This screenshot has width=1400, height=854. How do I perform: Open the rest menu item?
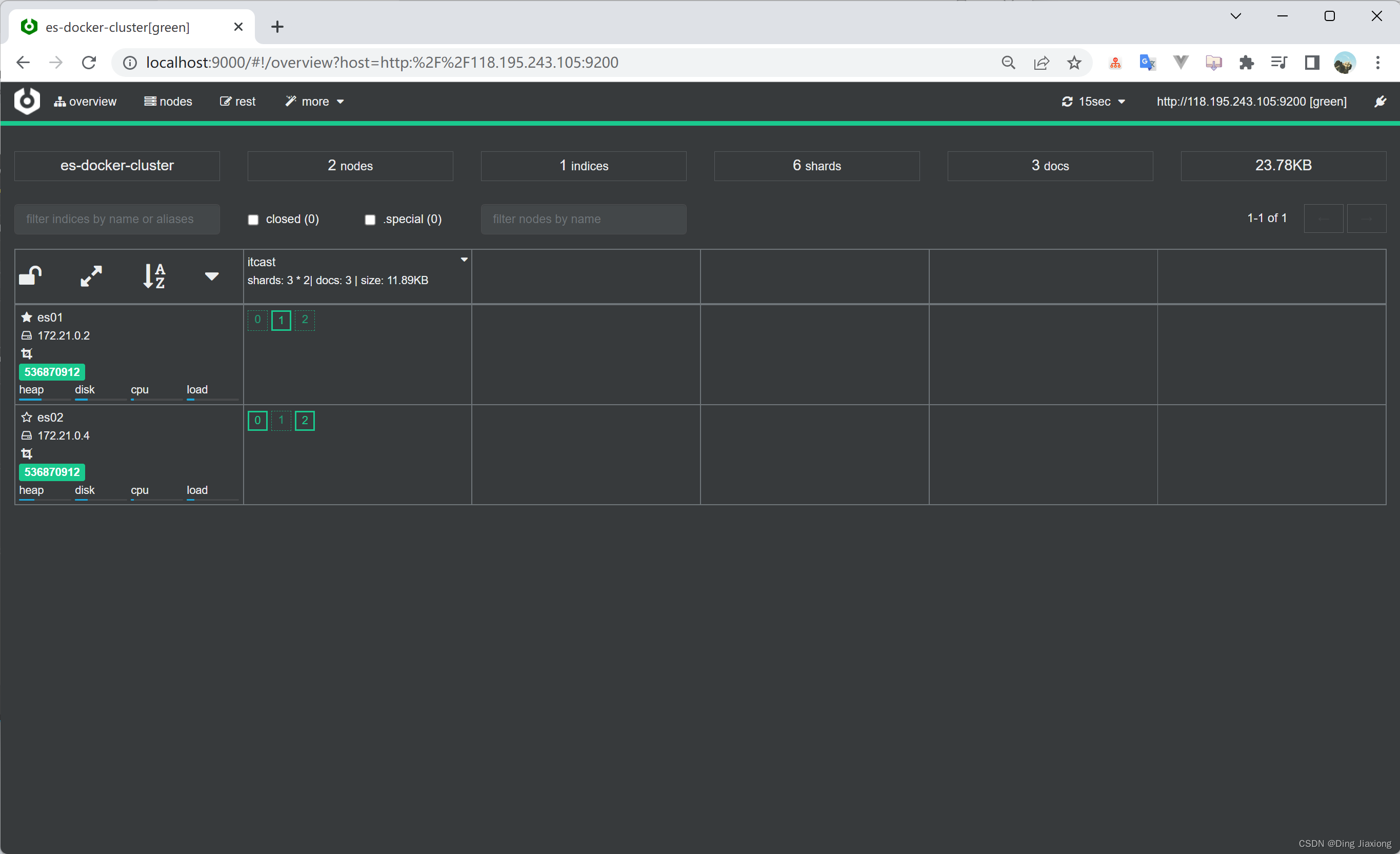coord(238,102)
